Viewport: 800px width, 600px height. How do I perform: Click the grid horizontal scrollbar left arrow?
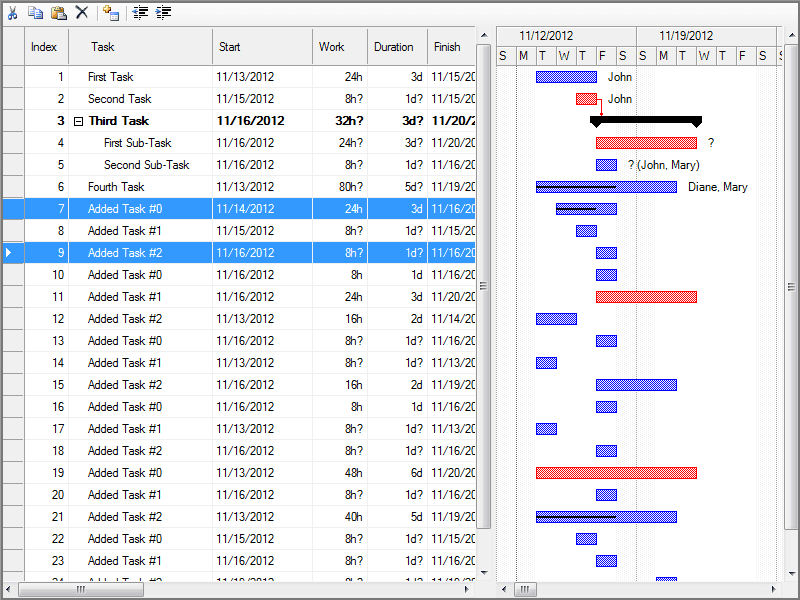tap(8, 589)
